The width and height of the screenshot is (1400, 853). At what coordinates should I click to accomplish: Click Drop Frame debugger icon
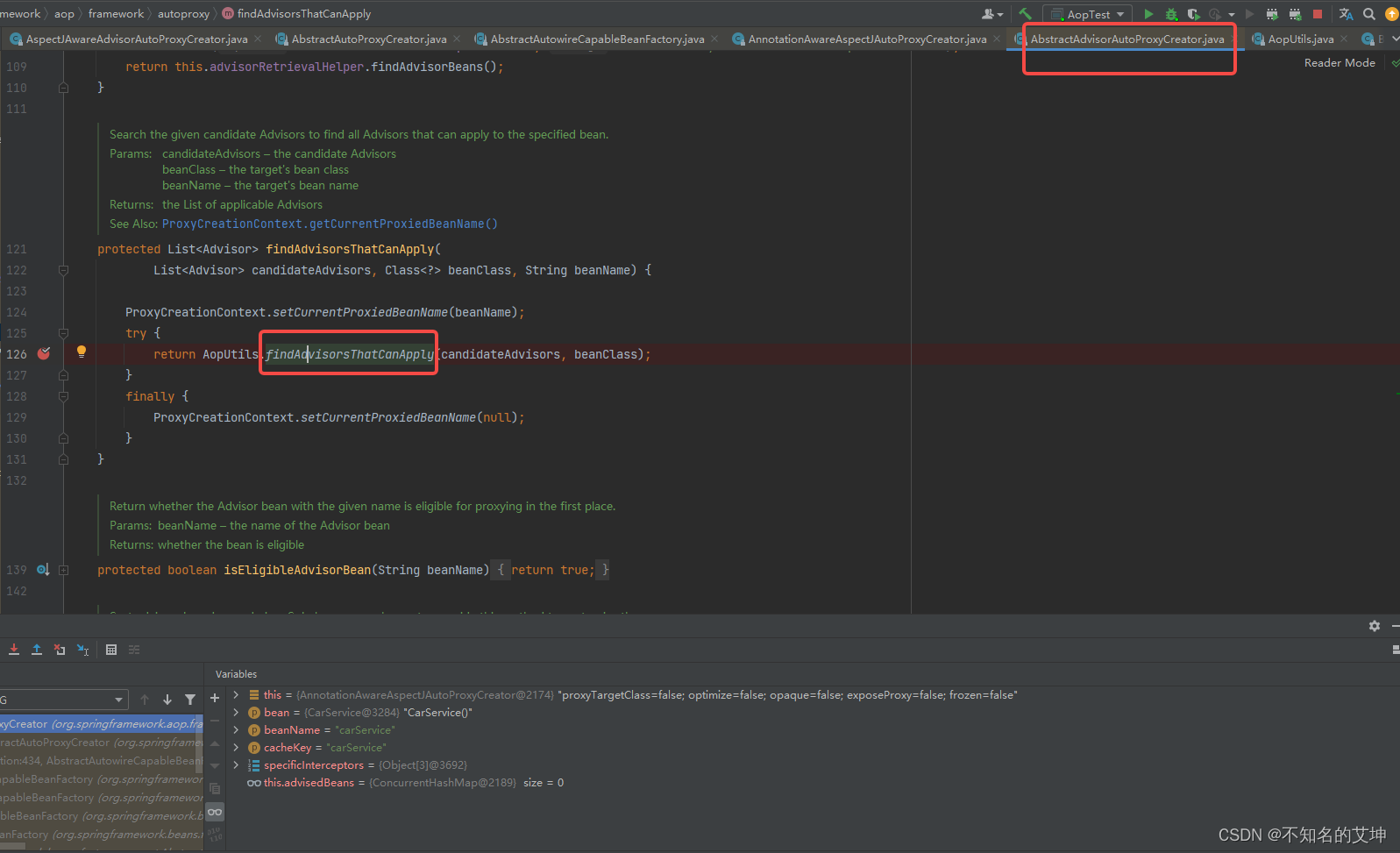click(x=60, y=650)
